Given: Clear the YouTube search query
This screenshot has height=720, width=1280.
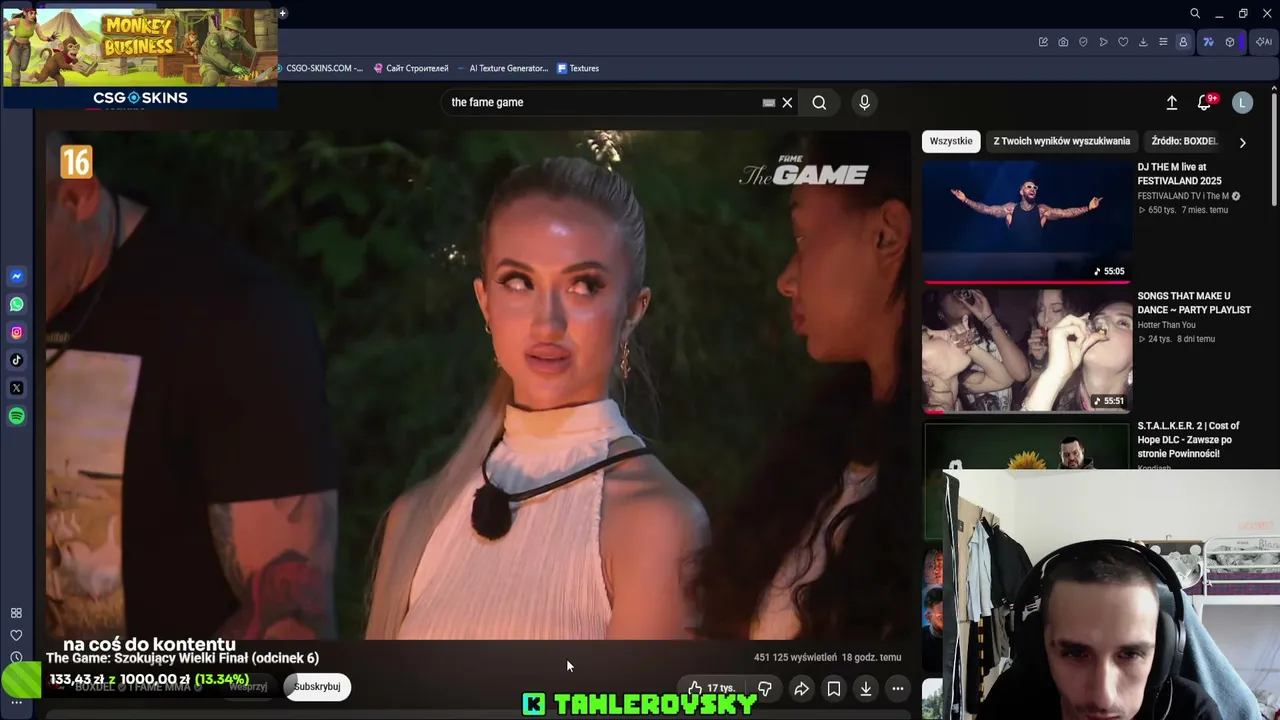Looking at the screenshot, I should tap(787, 102).
